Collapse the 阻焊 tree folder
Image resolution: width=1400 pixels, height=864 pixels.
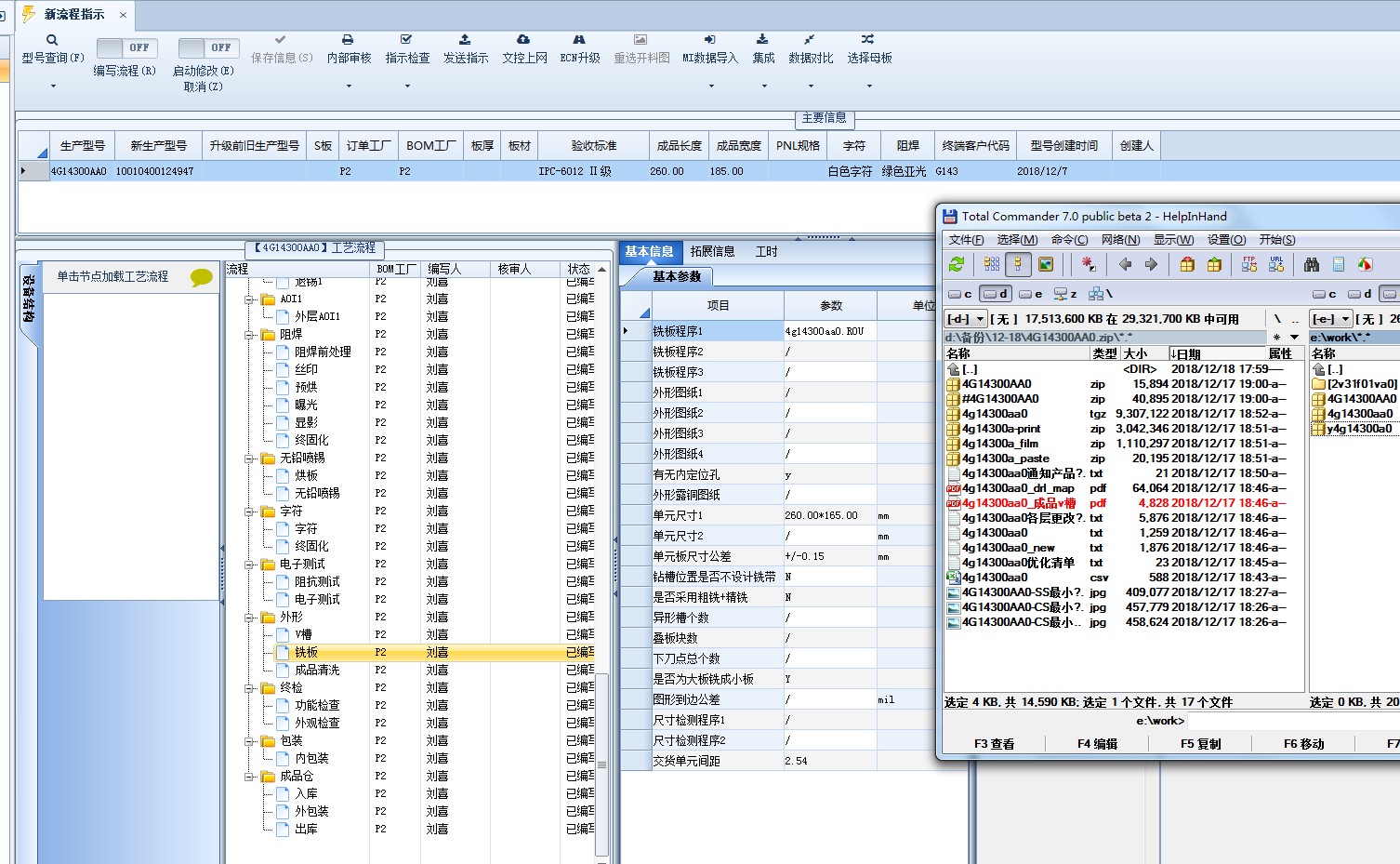pos(249,335)
